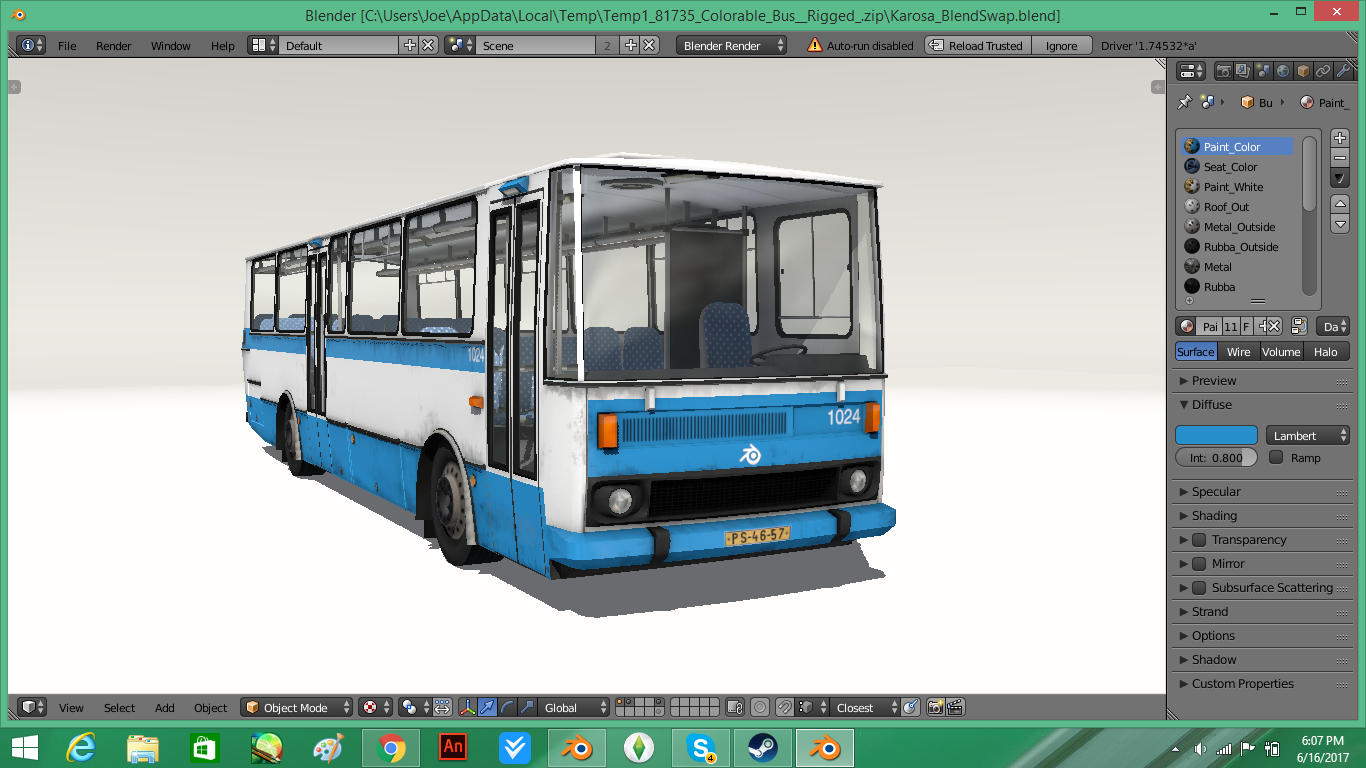Enable the Mirror checkbox
Screen dimensions: 1366x768
1199,564
